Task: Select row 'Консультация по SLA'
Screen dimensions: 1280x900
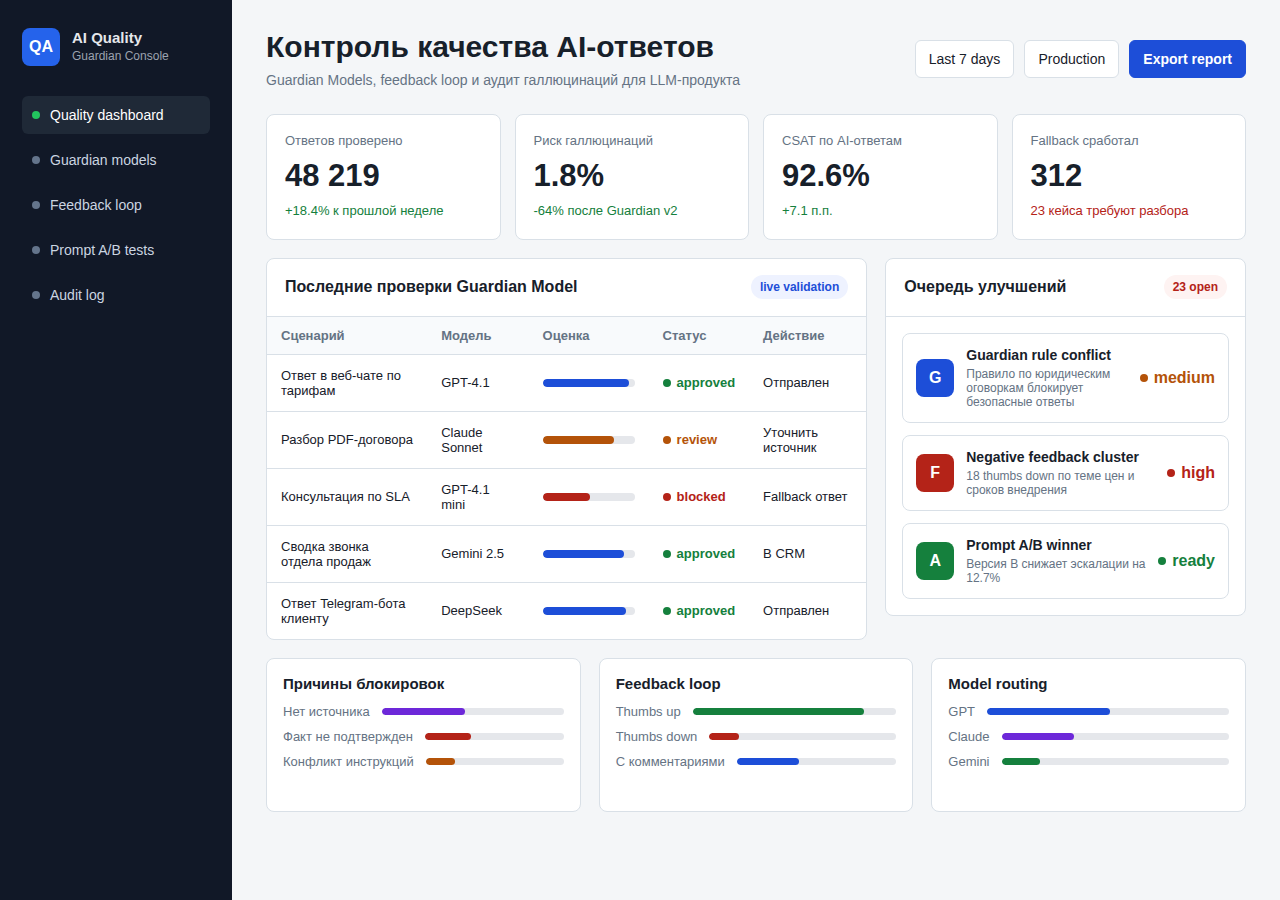Action: [566, 497]
